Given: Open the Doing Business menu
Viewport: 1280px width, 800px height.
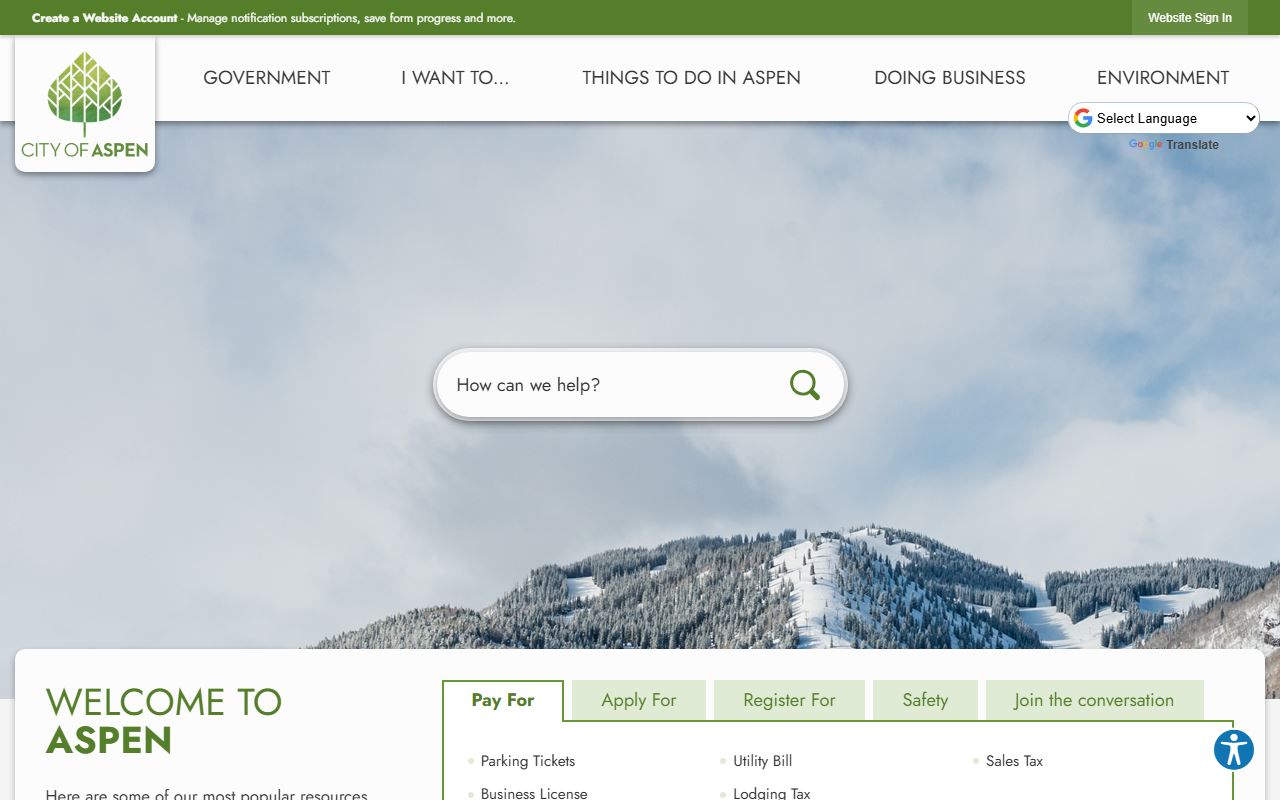Looking at the screenshot, I should [949, 78].
